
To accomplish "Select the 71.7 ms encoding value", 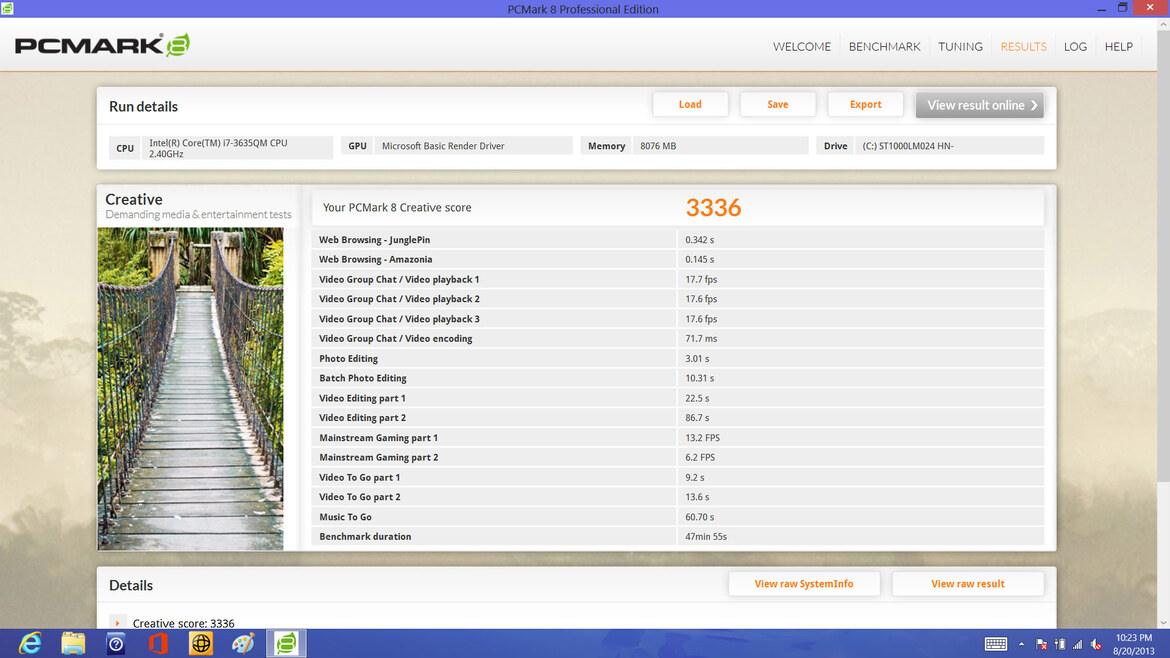I will coord(701,339).
